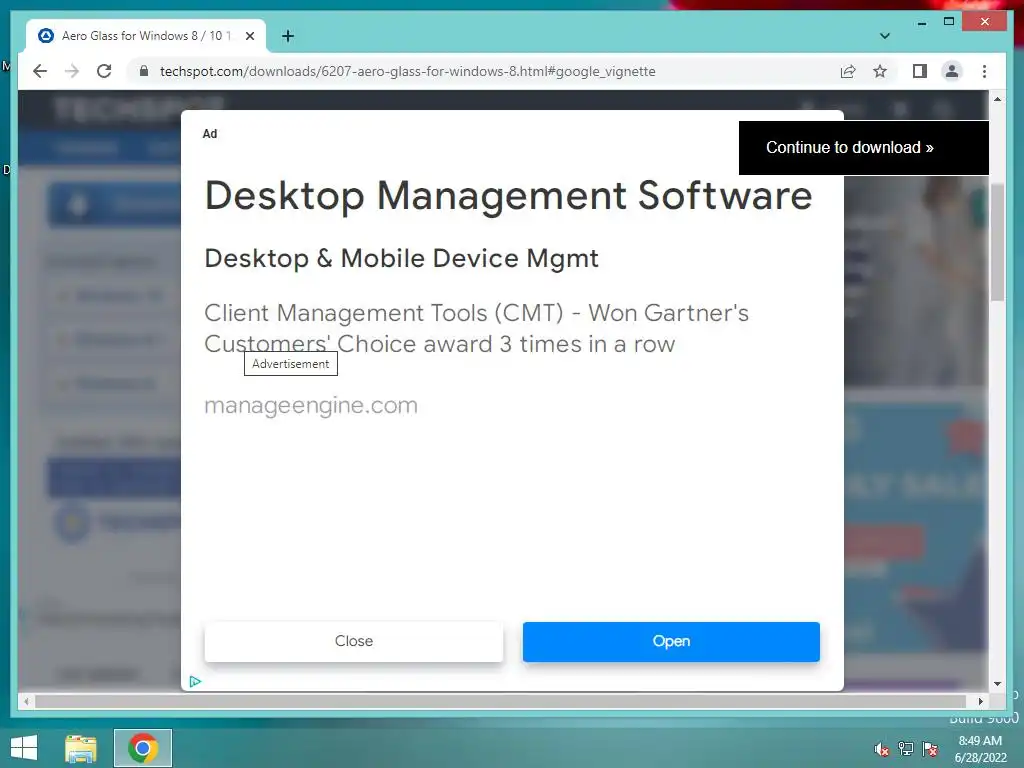This screenshot has width=1024, height=768.
Task: Click the manageengine.com link
Action: (x=311, y=406)
